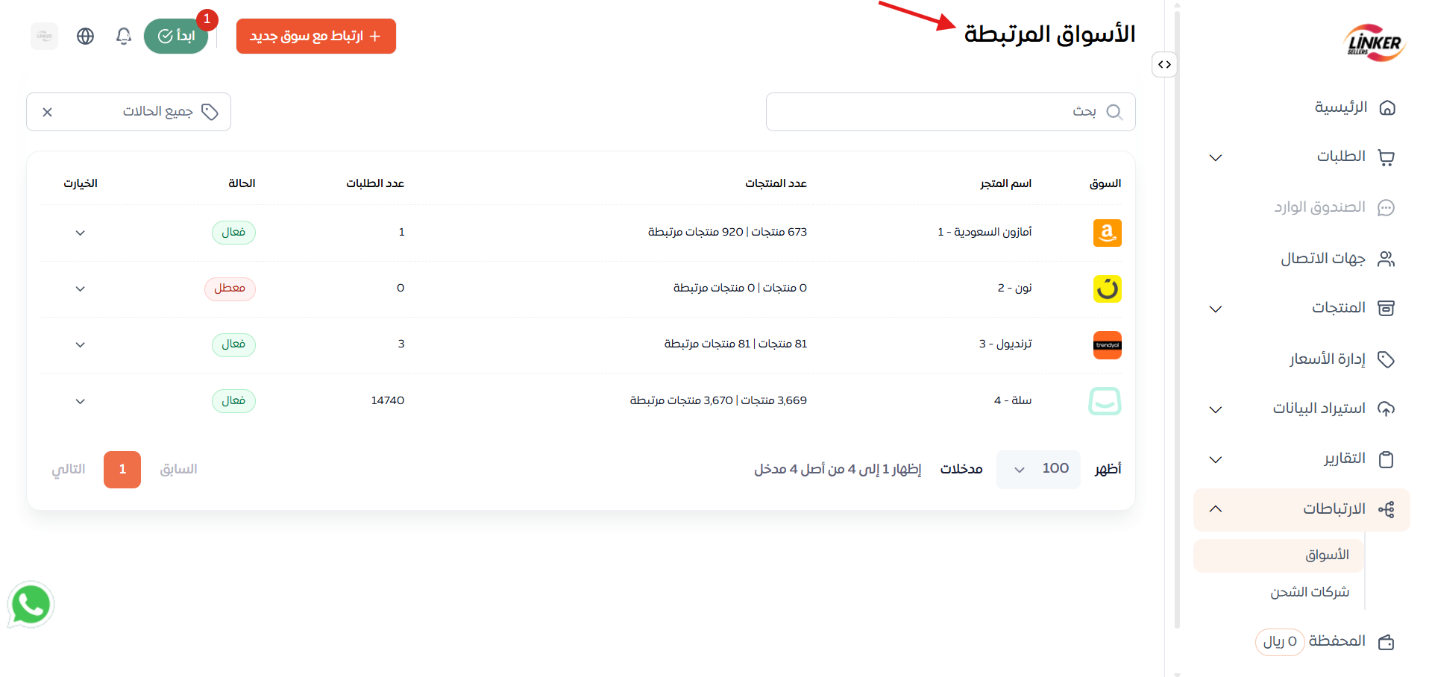Screen dimensions: 1429x677
Task: Click the اسم المتجر column header
Action: click(1006, 184)
